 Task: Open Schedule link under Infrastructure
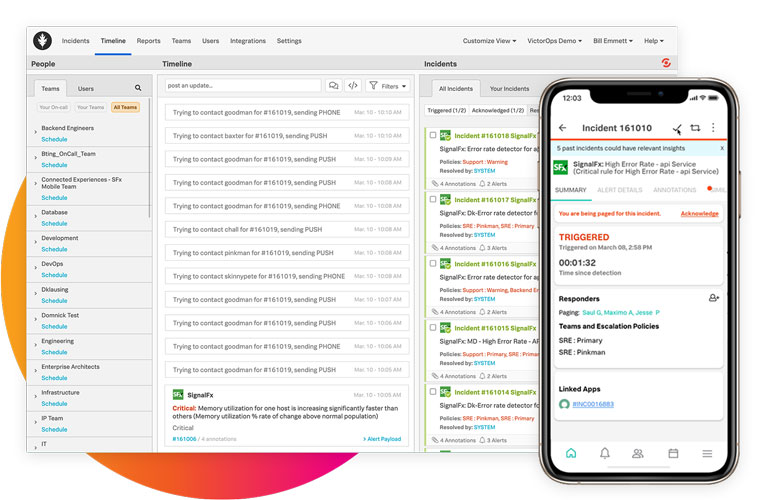[x=54, y=404]
